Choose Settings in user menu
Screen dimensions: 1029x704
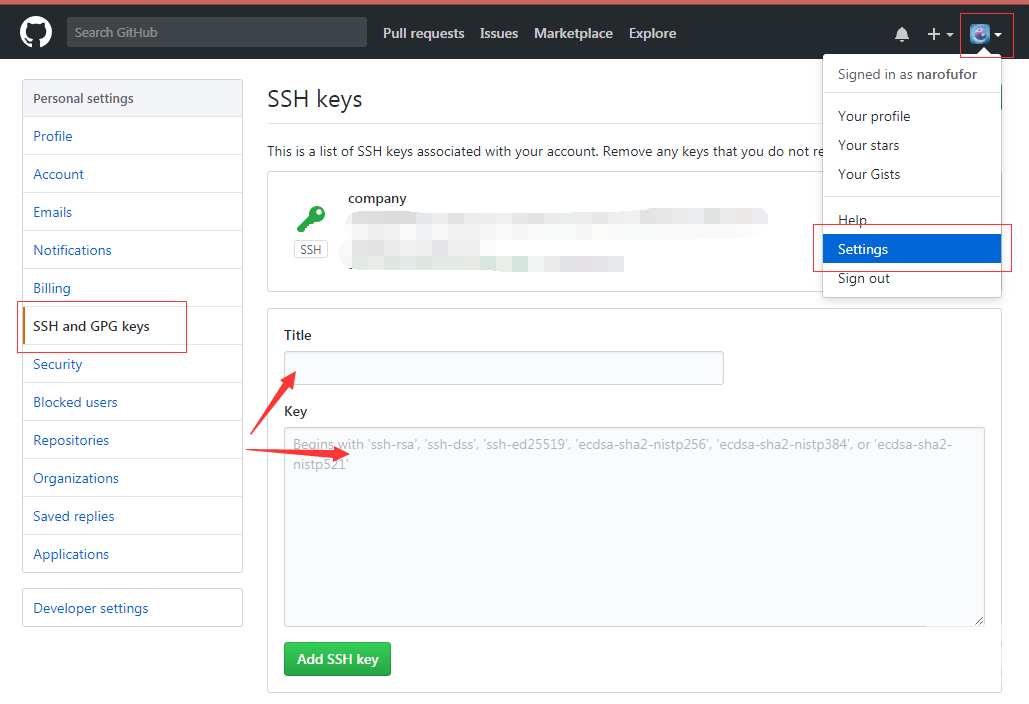912,249
